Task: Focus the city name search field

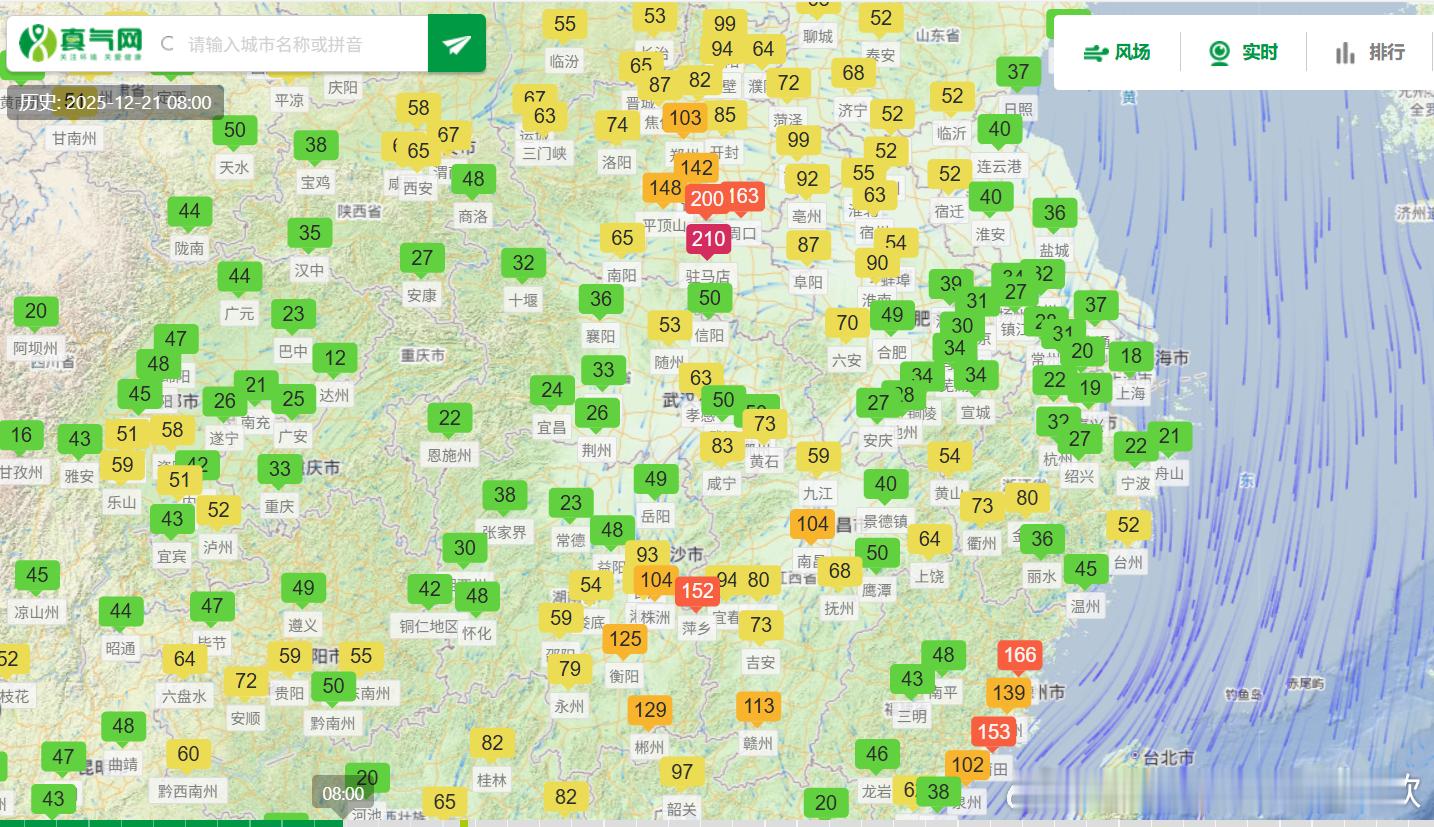Action: (x=290, y=44)
